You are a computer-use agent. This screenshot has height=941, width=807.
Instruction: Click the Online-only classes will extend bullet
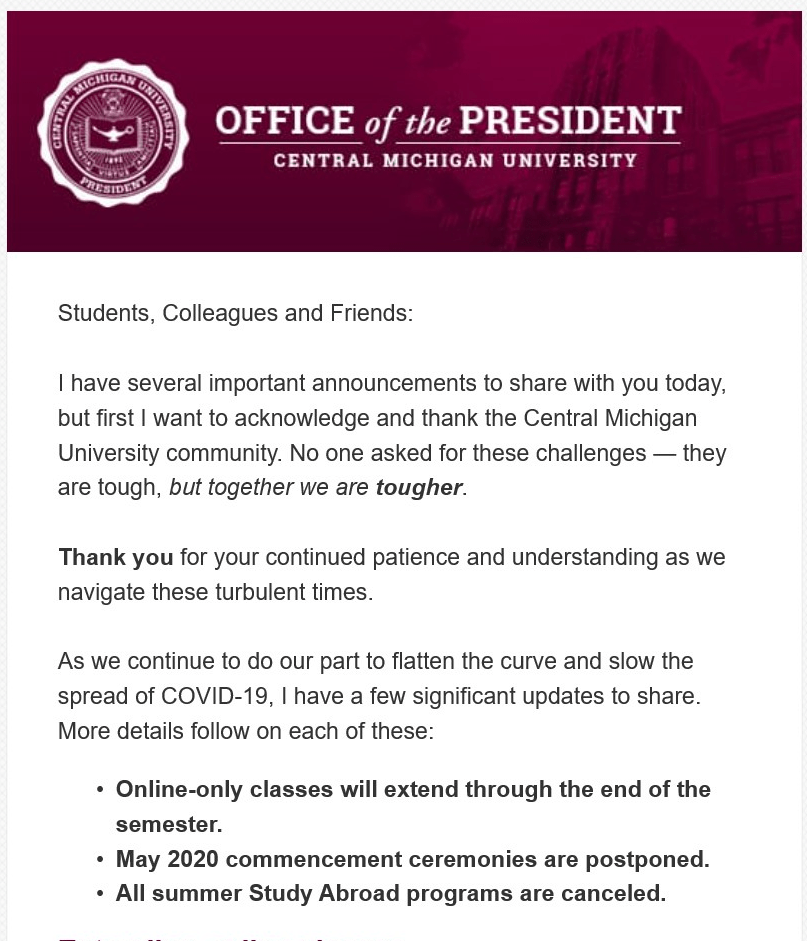[413, 789]
